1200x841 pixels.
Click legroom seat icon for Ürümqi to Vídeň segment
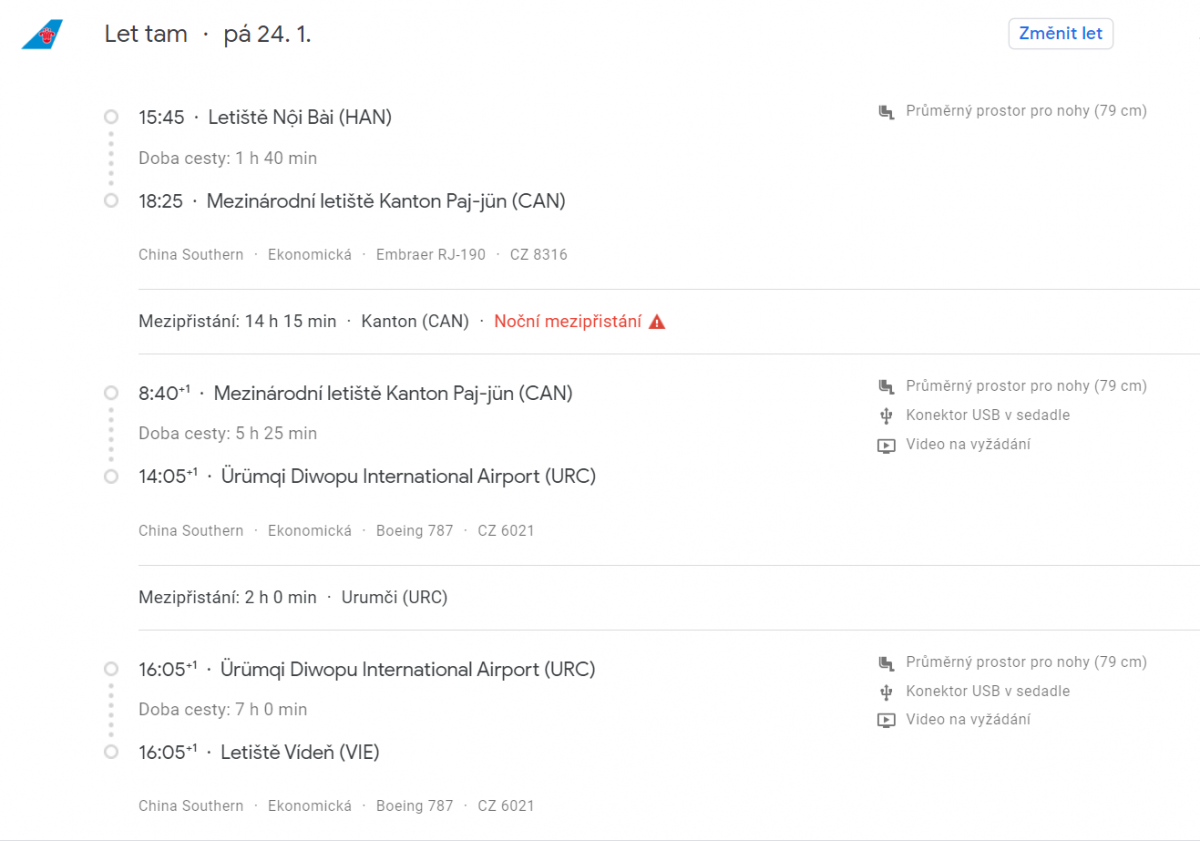(886, 663)
